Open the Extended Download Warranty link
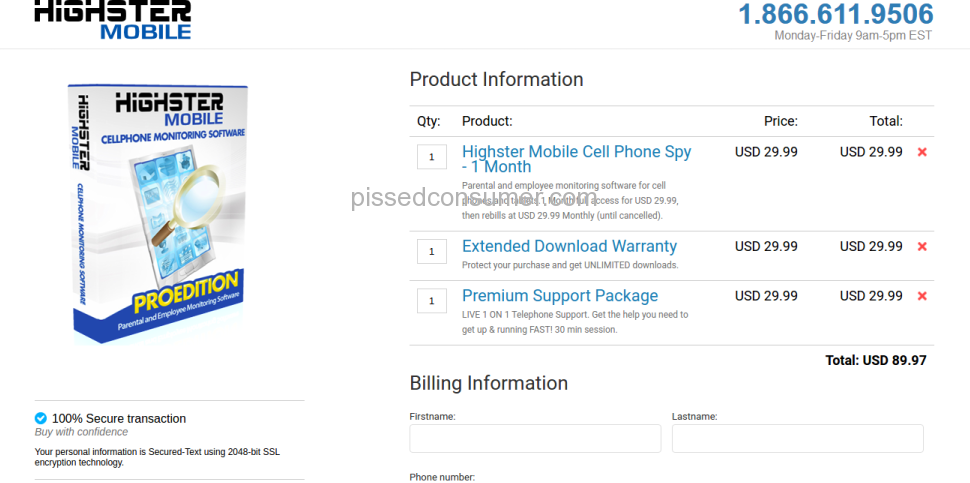Screen dimensions: 970x483 coord(569,246)
